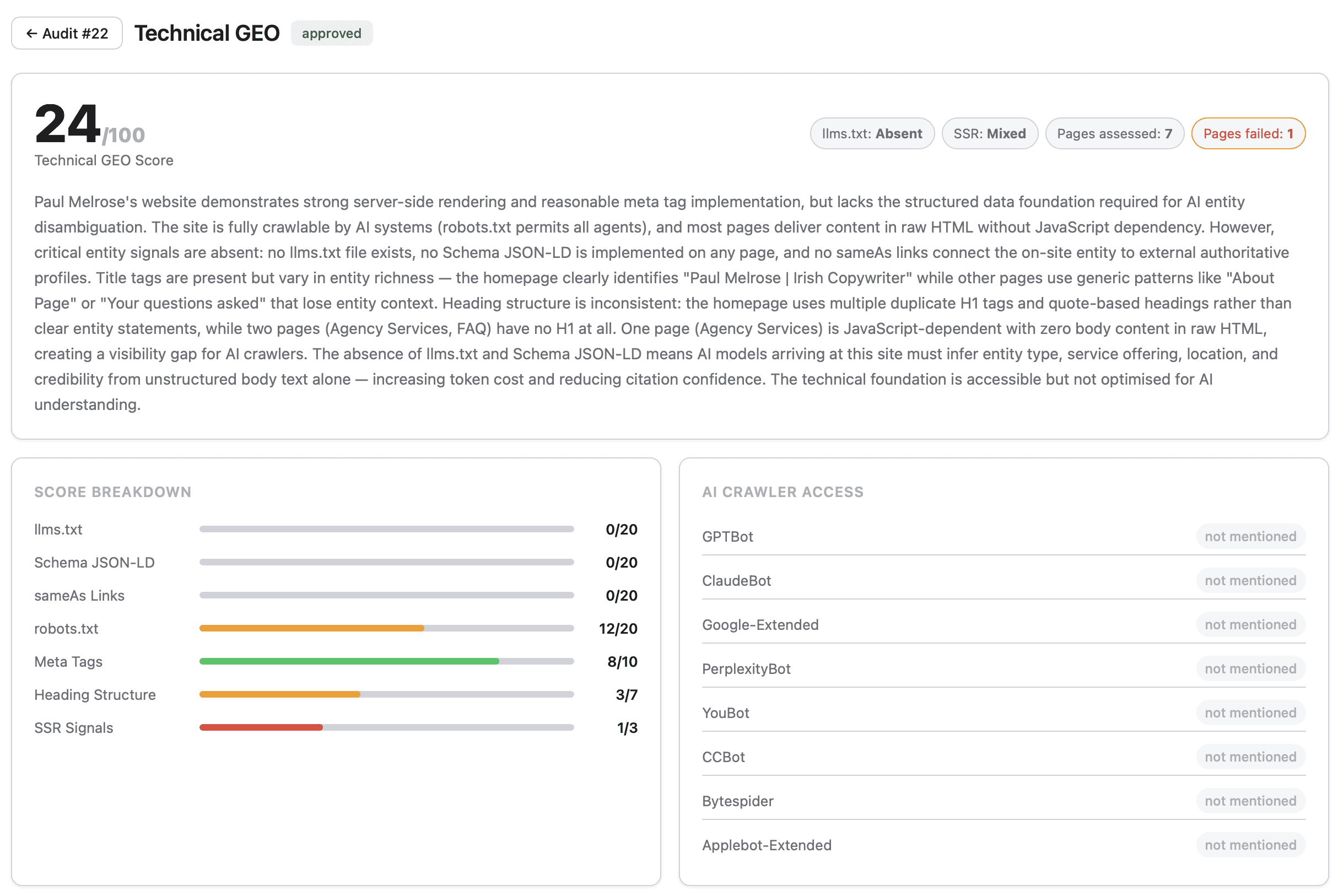Click the approved status badge
Viewport: 1338px width, 896px height.
pos(331,33)
